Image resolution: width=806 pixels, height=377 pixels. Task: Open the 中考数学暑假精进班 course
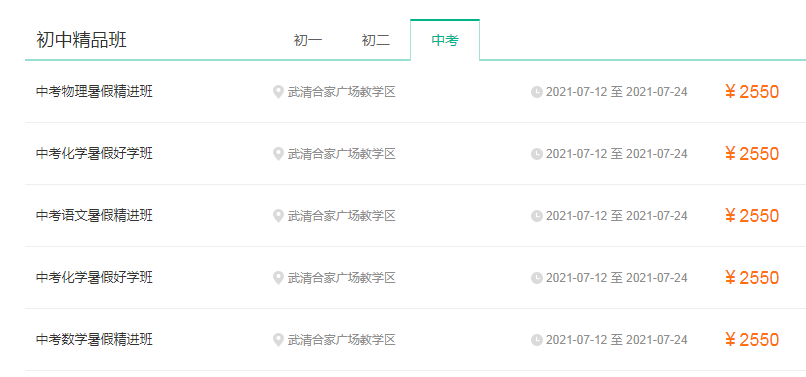[x=95, y=340]
